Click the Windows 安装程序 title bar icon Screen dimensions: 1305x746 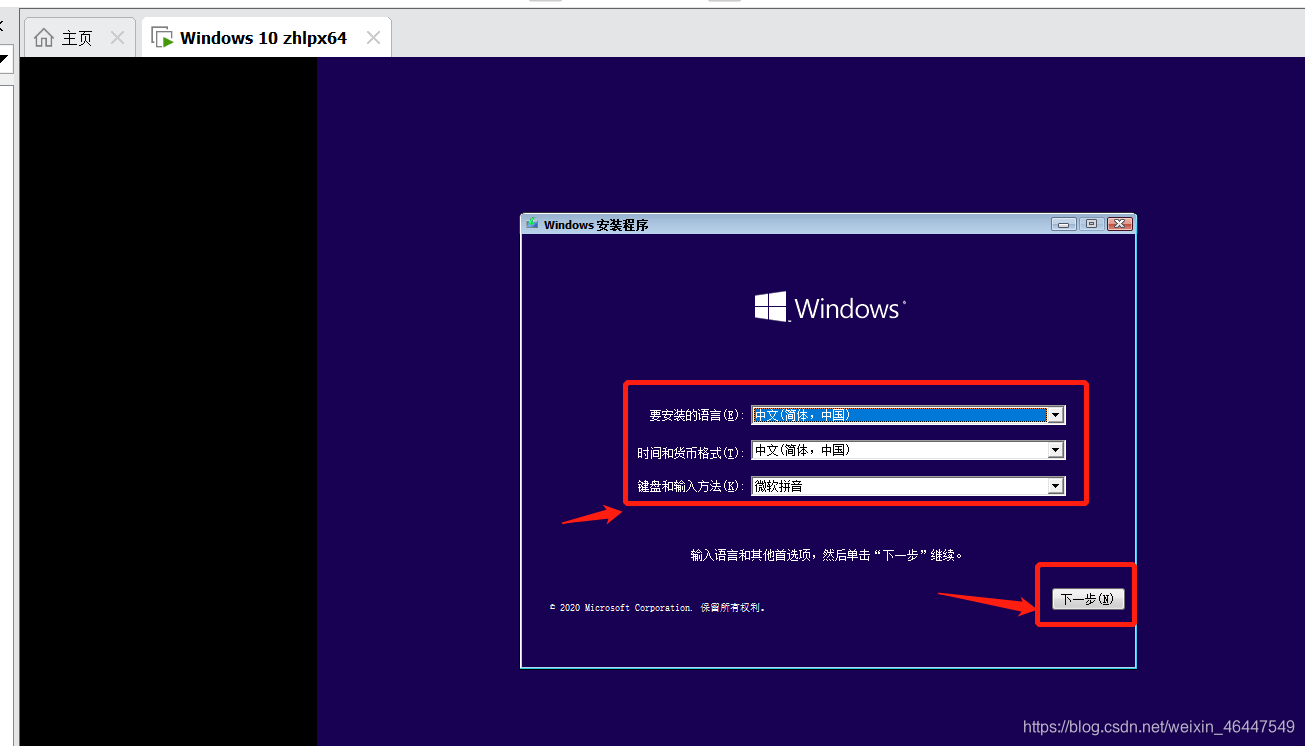pyautogui.click(x=531, y=224)
